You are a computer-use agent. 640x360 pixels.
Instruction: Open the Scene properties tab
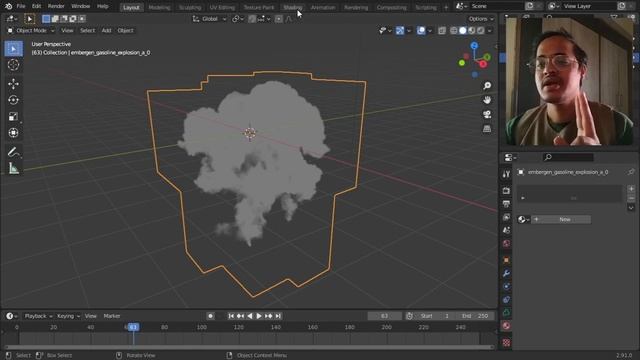(507, 230)
